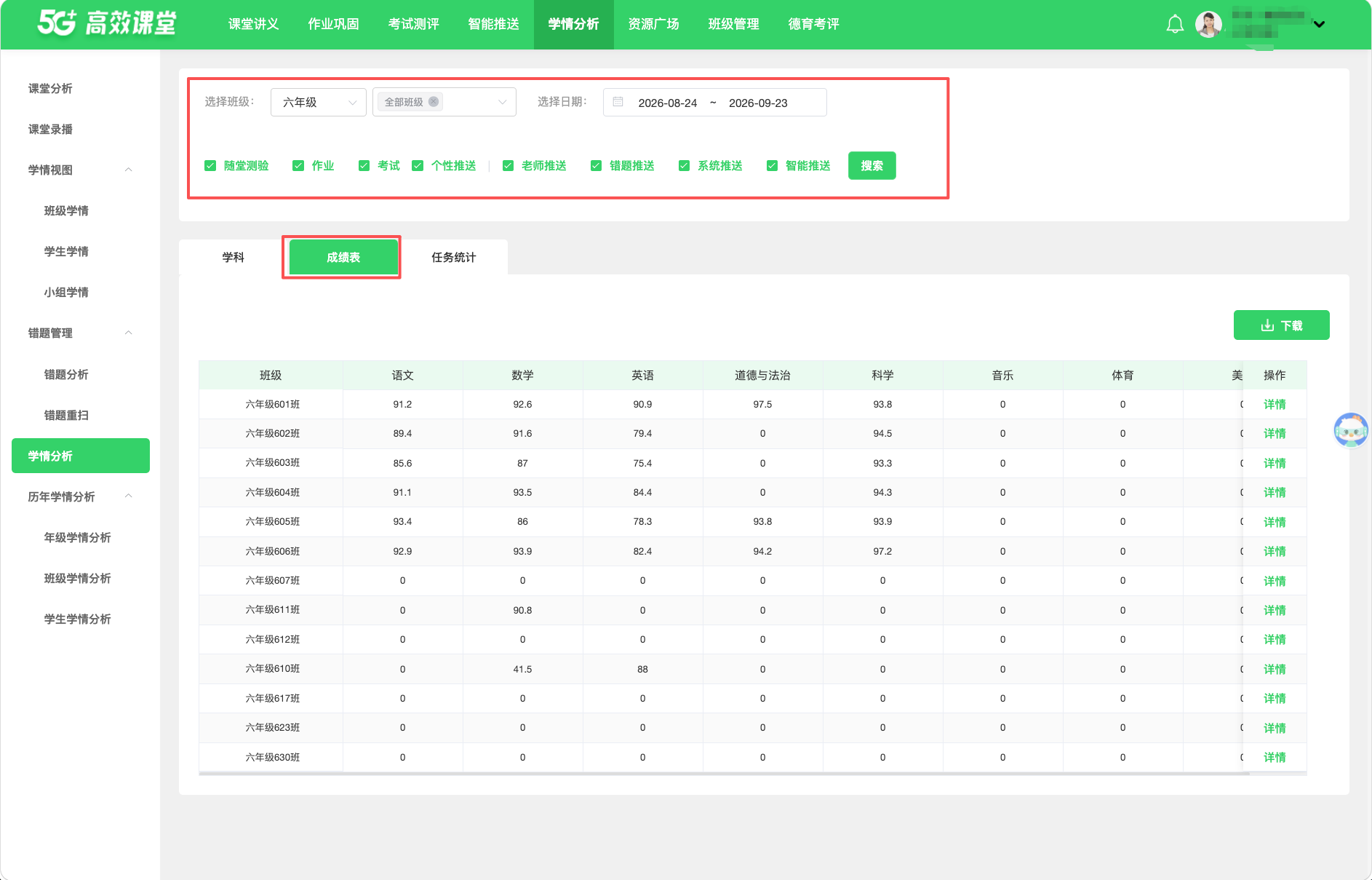Open 课堂讲义 in top navigation
The width and height of the screenshot is (1372, 880).
coord(253,24)
